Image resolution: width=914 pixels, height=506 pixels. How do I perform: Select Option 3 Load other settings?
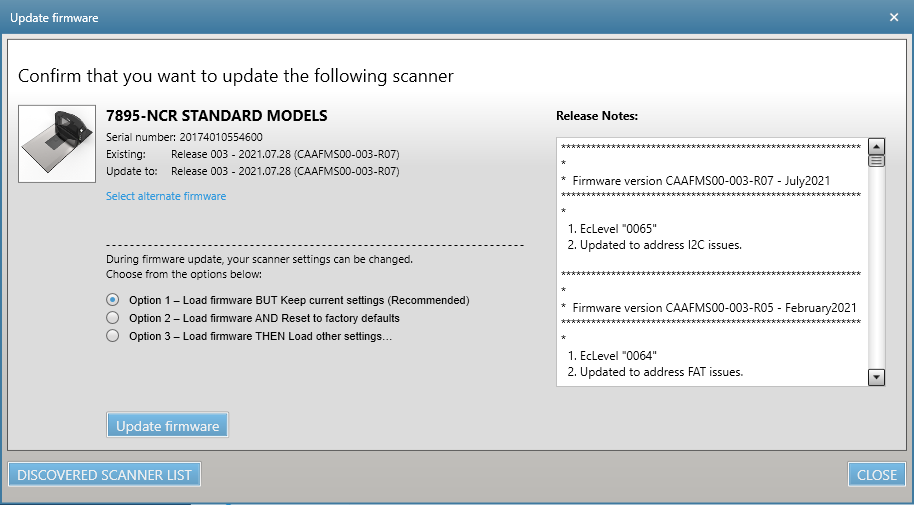pyautogui.click(x=113, y=336)
